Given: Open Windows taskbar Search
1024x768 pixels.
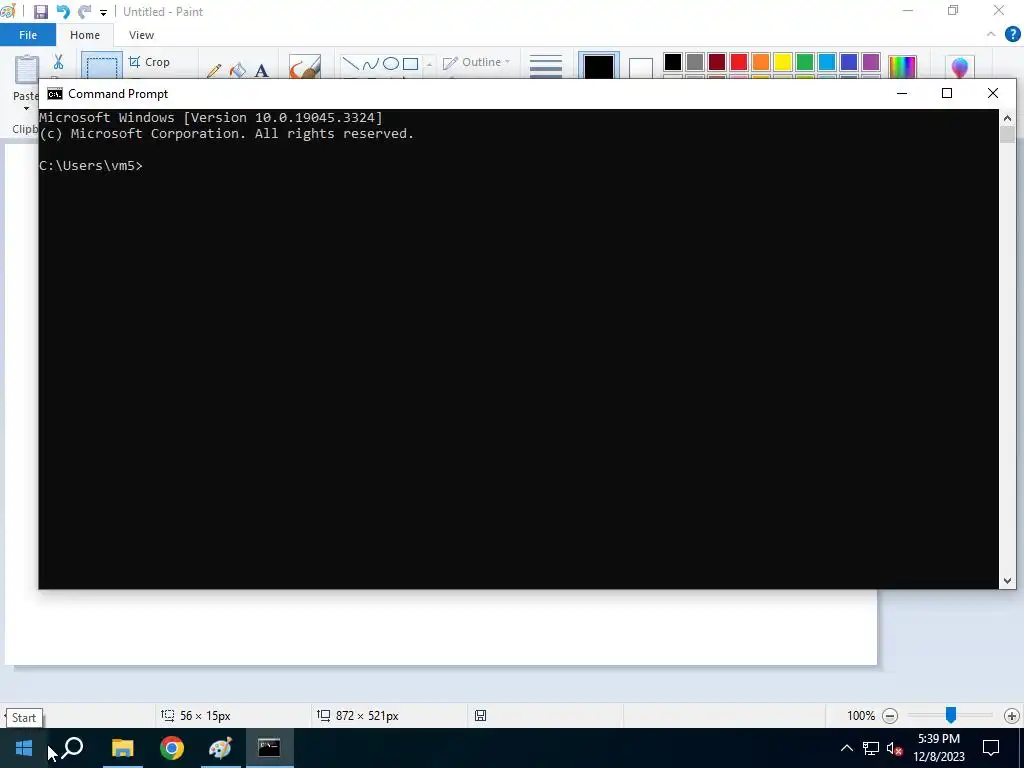Looking at the screenshot, I should click(x=73, y=748).
